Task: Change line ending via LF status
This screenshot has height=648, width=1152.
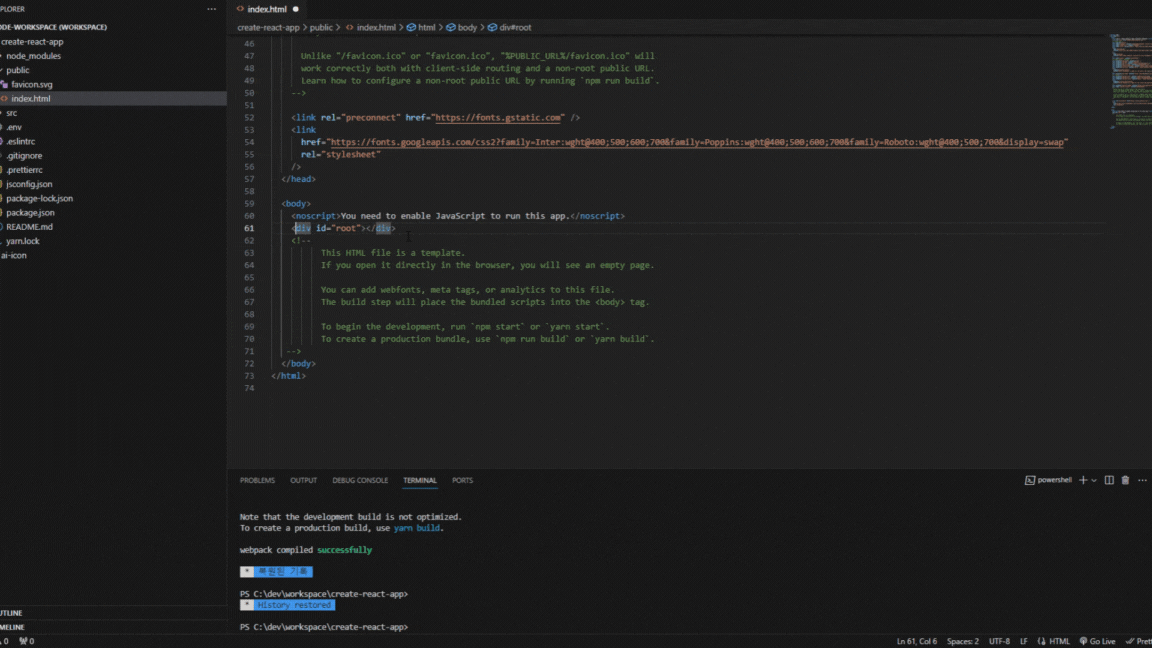Action: (1023, 641)
